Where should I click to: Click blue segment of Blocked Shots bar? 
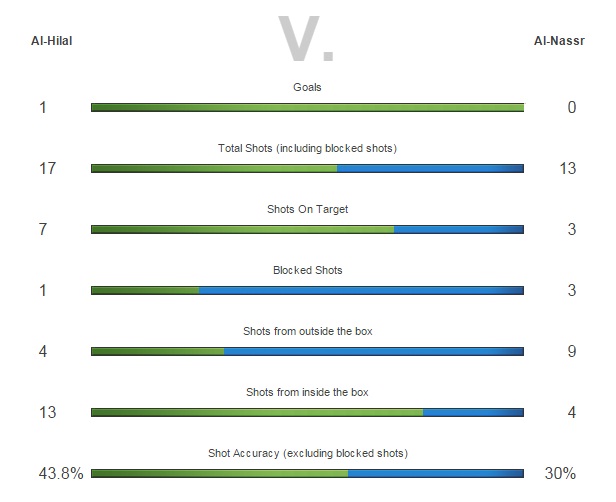pyautogui.click(x=361, y=291)
